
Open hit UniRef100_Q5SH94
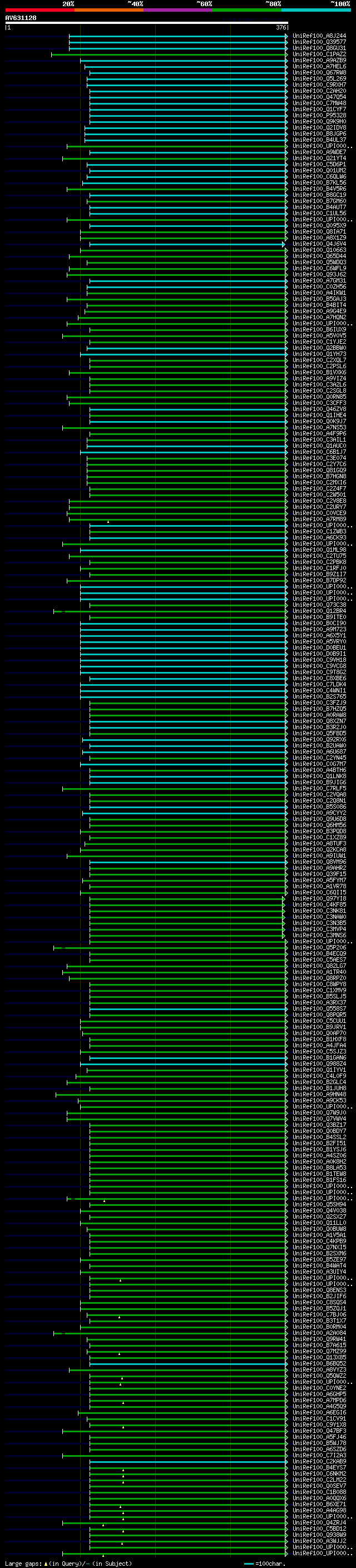(x=319, y=1205)
